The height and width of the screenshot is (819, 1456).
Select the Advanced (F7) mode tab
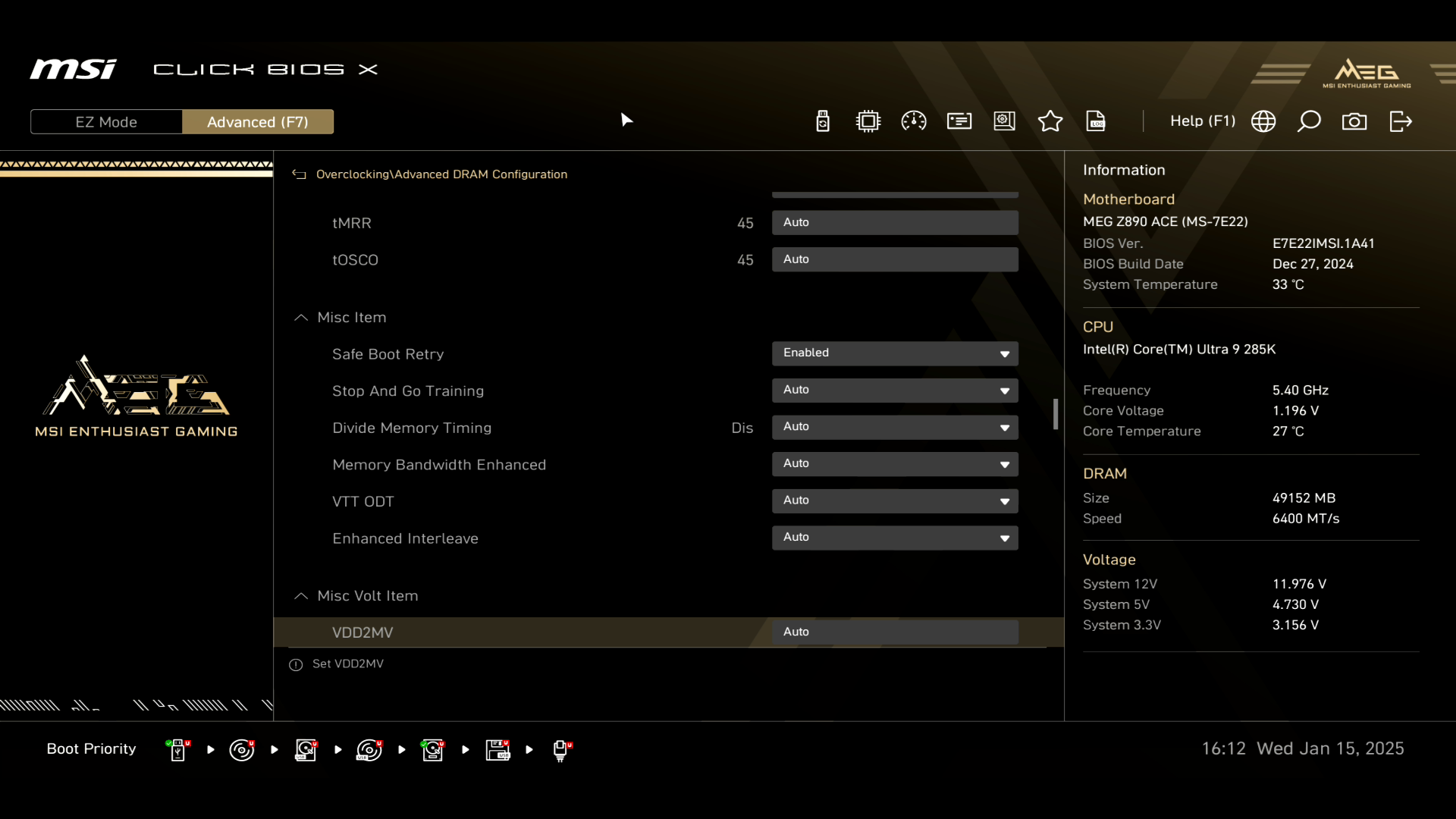258,122
